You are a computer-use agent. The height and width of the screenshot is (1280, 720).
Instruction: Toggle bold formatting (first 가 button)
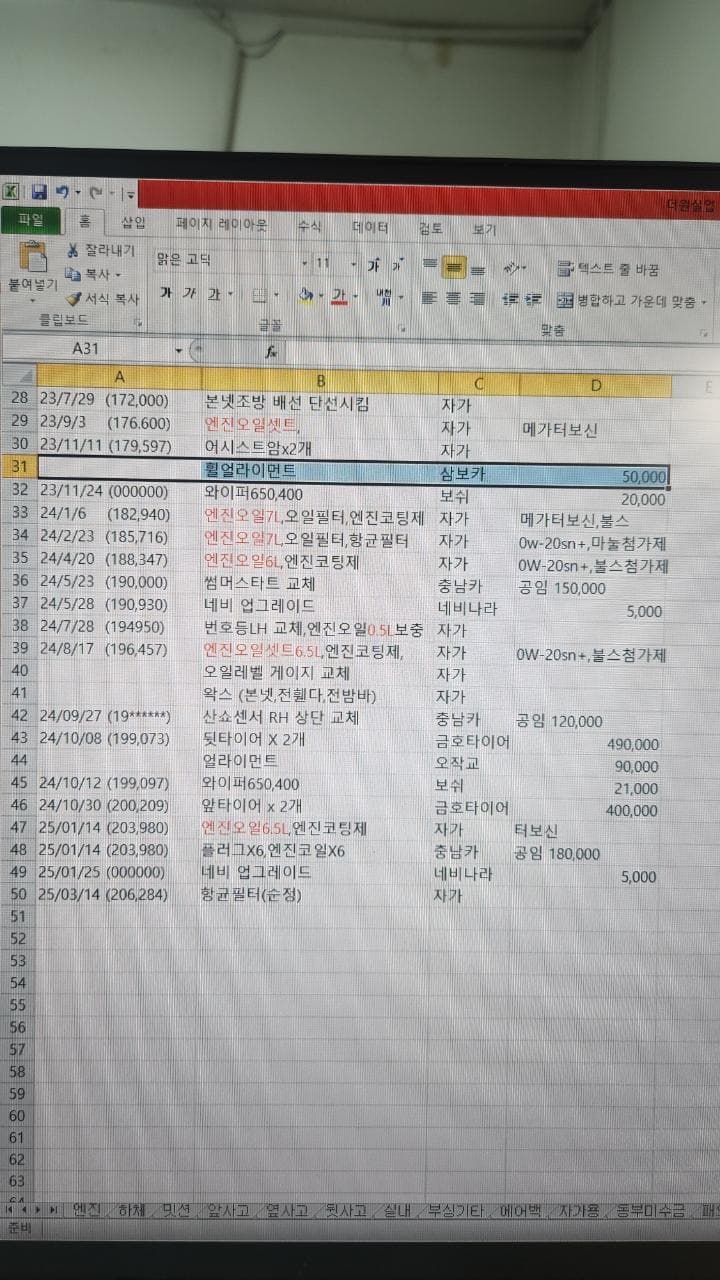[165, 295]
